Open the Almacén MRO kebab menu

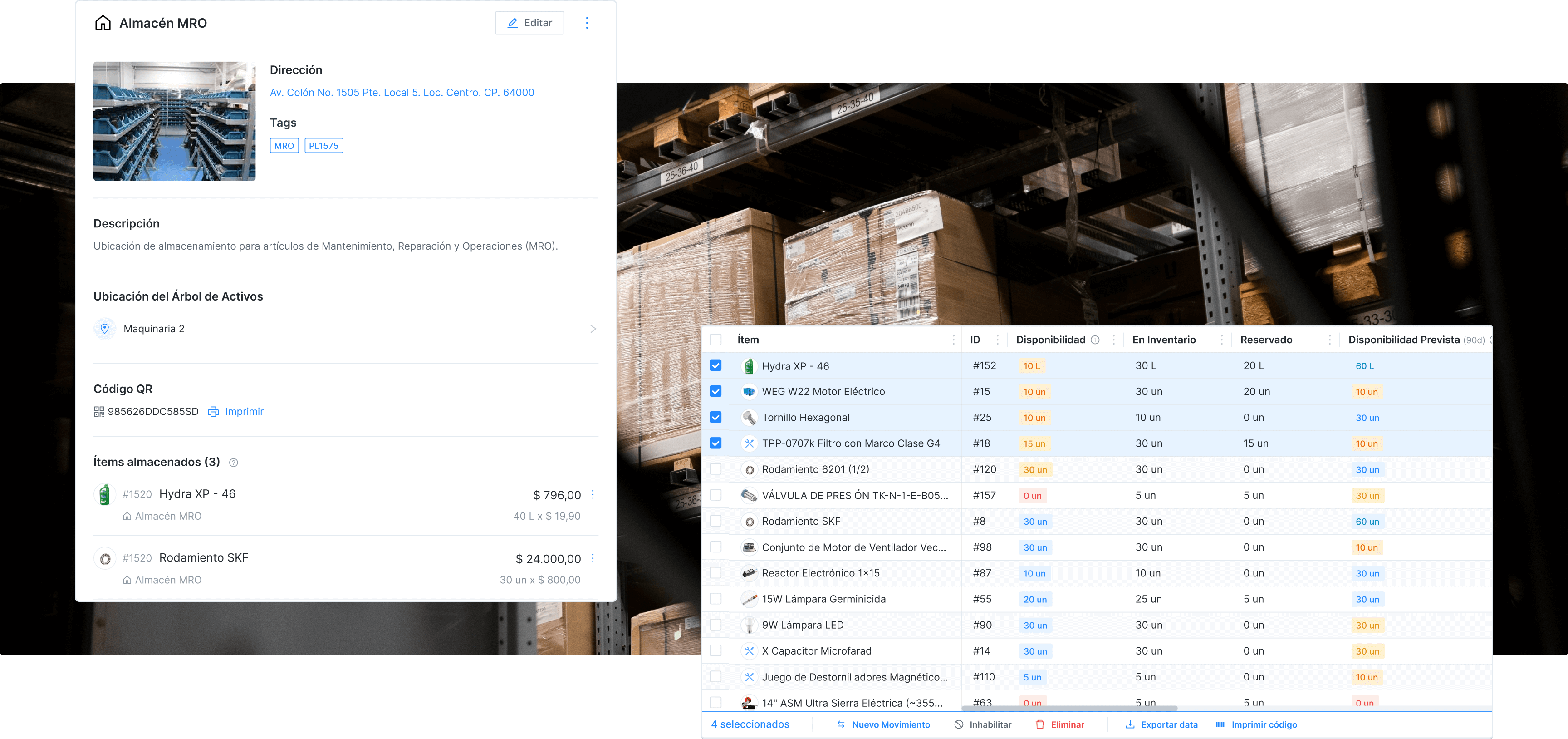pos(587,23)
